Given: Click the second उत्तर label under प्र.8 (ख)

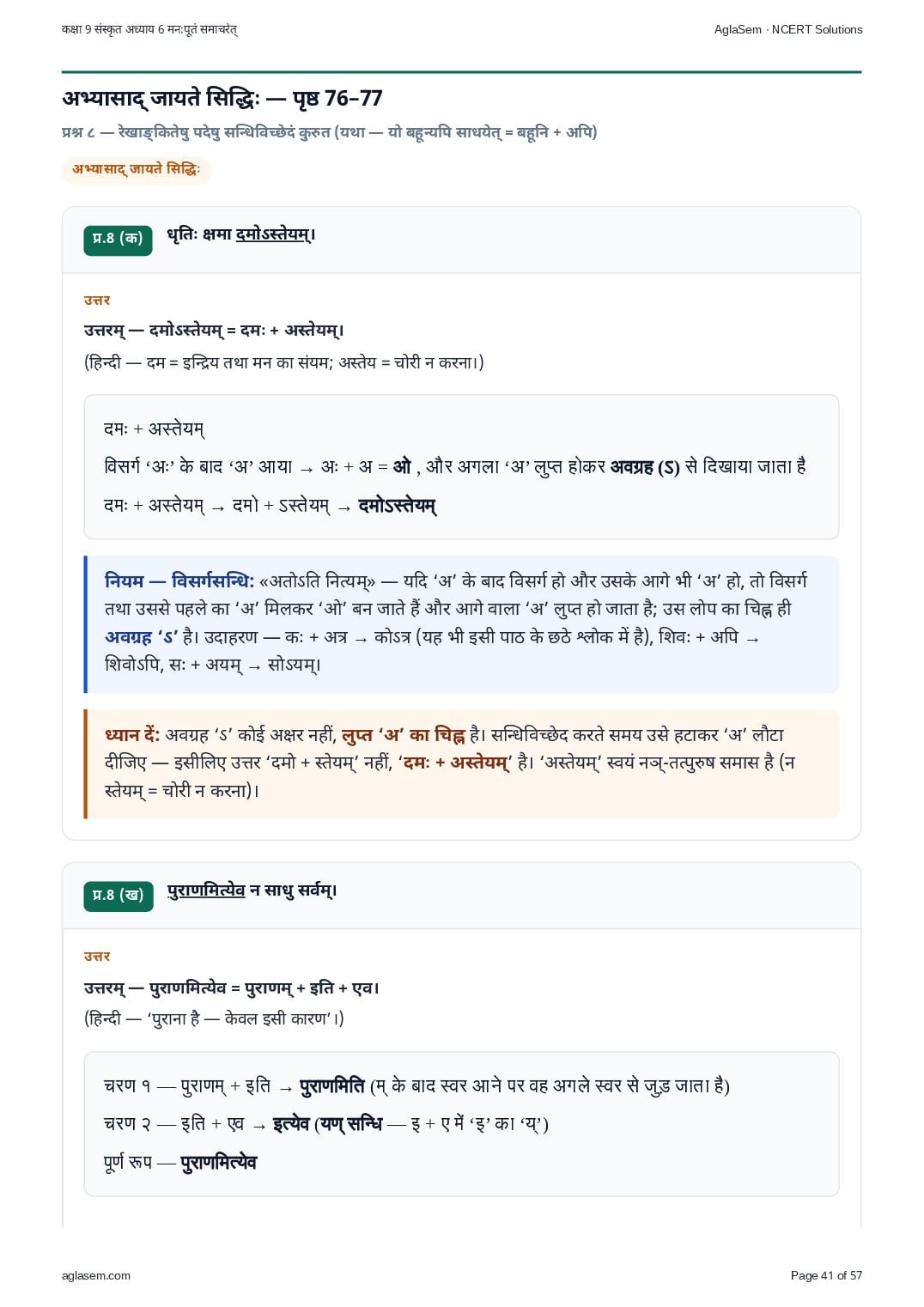Looking at the screenshot, I should (x=97, y=957).
